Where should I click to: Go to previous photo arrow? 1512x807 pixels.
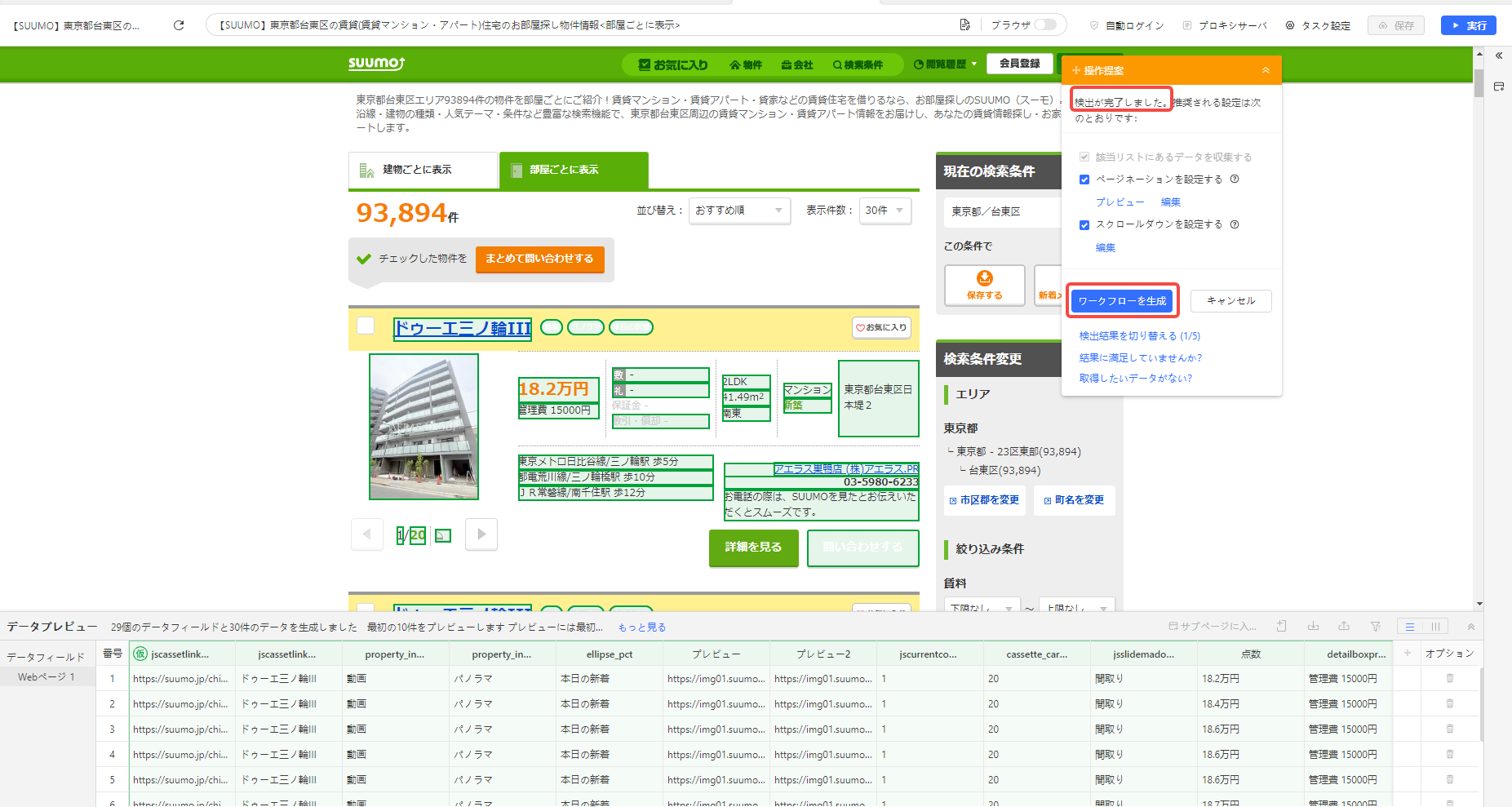pyautogui.click(x=367, y=534)
